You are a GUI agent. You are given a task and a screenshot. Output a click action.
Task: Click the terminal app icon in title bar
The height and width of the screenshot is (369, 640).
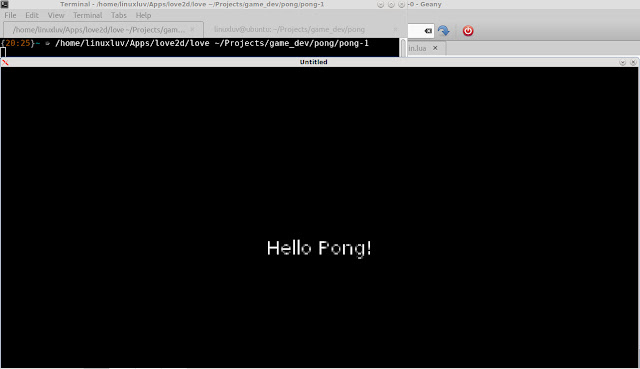(x=4, y=4)
